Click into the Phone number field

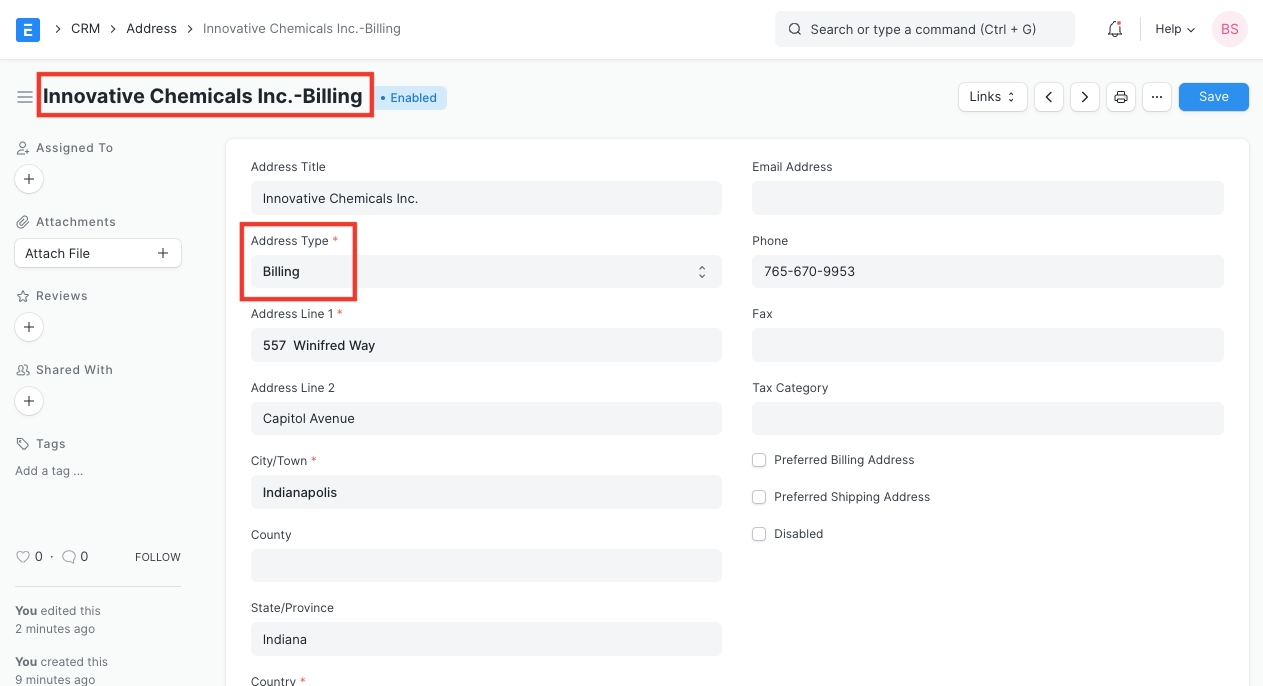pos(987,272)
